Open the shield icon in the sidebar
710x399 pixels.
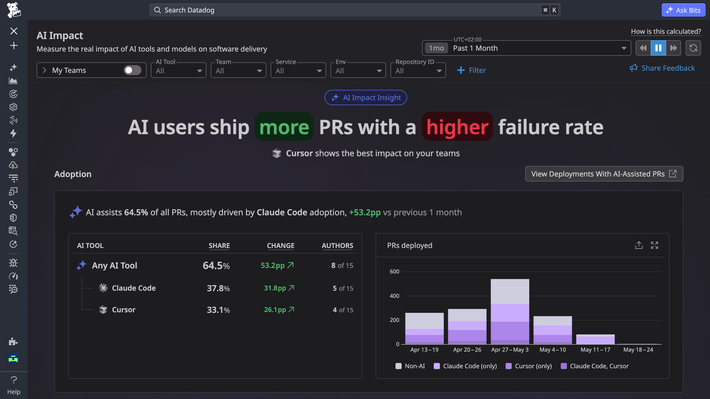click(x=13, y=218)
